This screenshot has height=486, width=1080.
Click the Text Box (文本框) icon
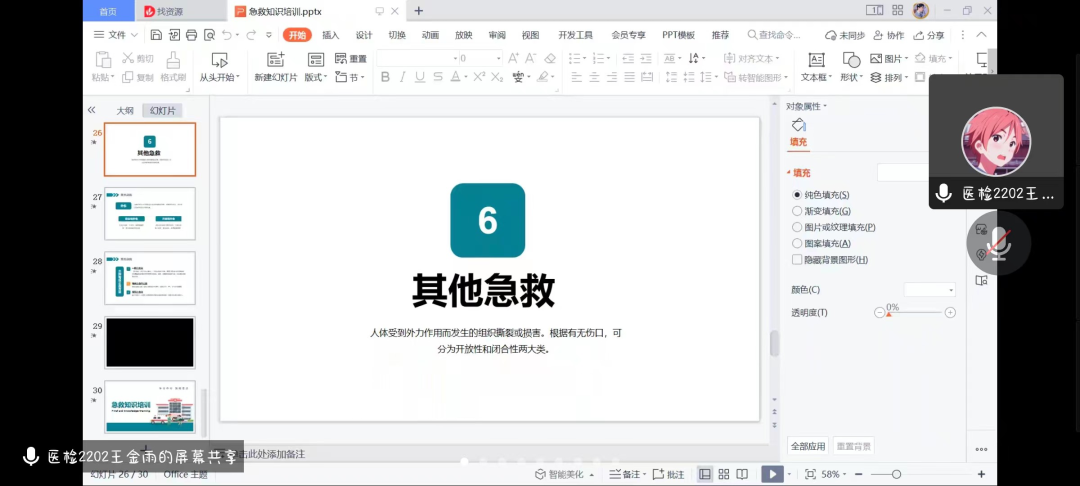tap(816, 60)
